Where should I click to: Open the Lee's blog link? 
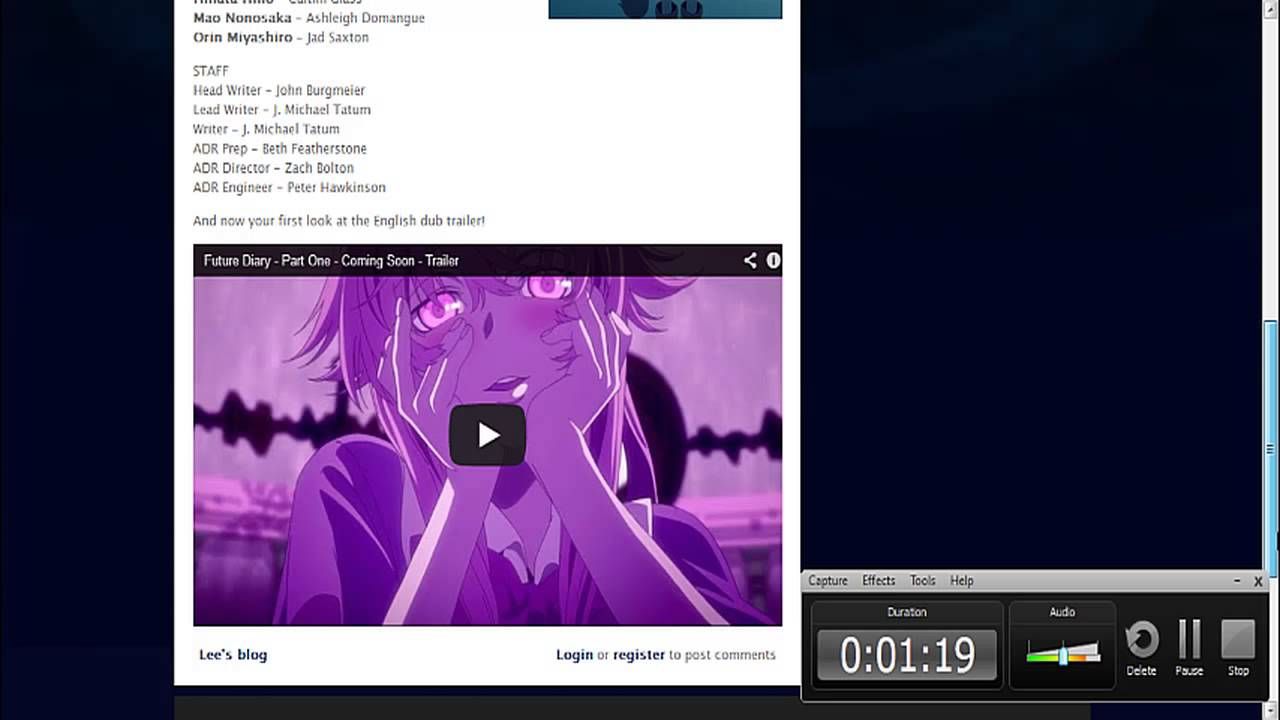[233, 654]
